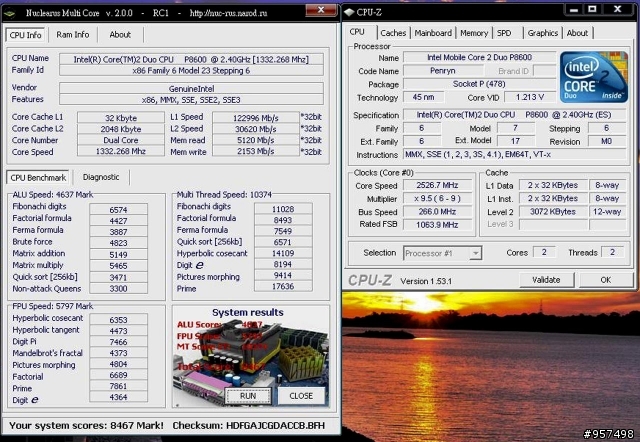This screenshot has height=442, width=640.
Task: Minimize the CPU-Z window
Action: click(574, 9)
